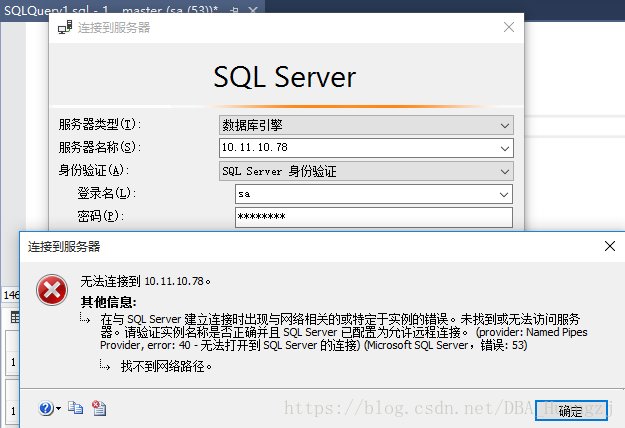
Task: Expand the 服务器名称 dropdown arrow
Action: [505, 148]
